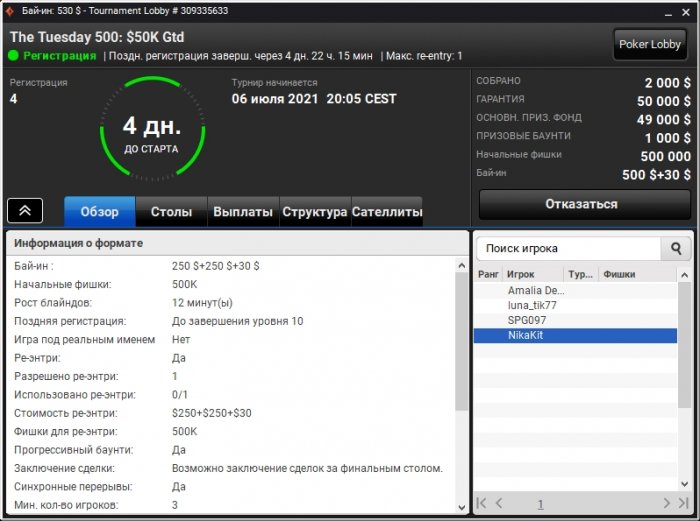Select player Amalia De... in list
This screenshot has height=521, width=700.
pyautogui.click(x=575, y=291)
